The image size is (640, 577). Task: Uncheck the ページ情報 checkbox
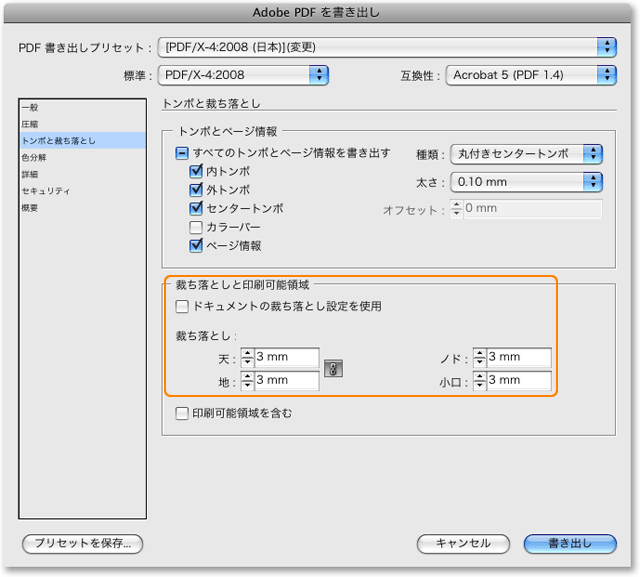coord(196,245)
